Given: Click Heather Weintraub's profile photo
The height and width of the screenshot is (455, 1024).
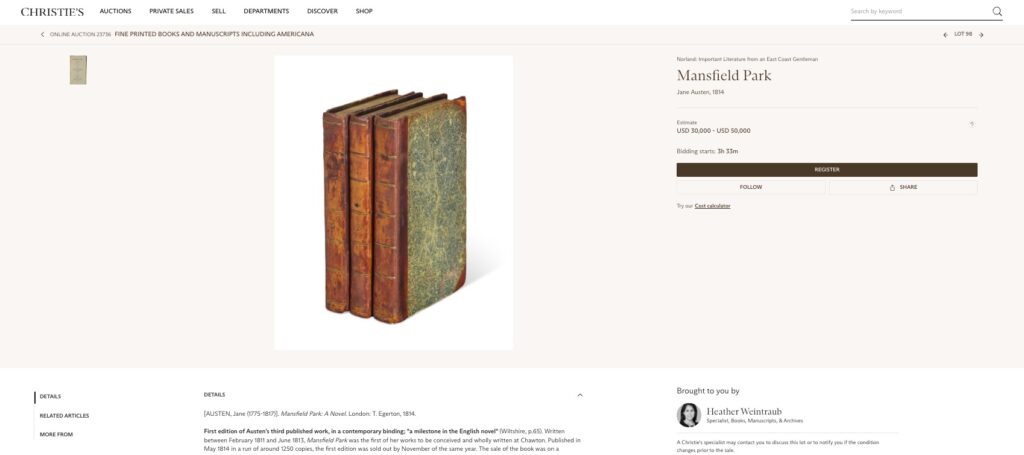Looking at the screenshot, I should pos(688,415).
